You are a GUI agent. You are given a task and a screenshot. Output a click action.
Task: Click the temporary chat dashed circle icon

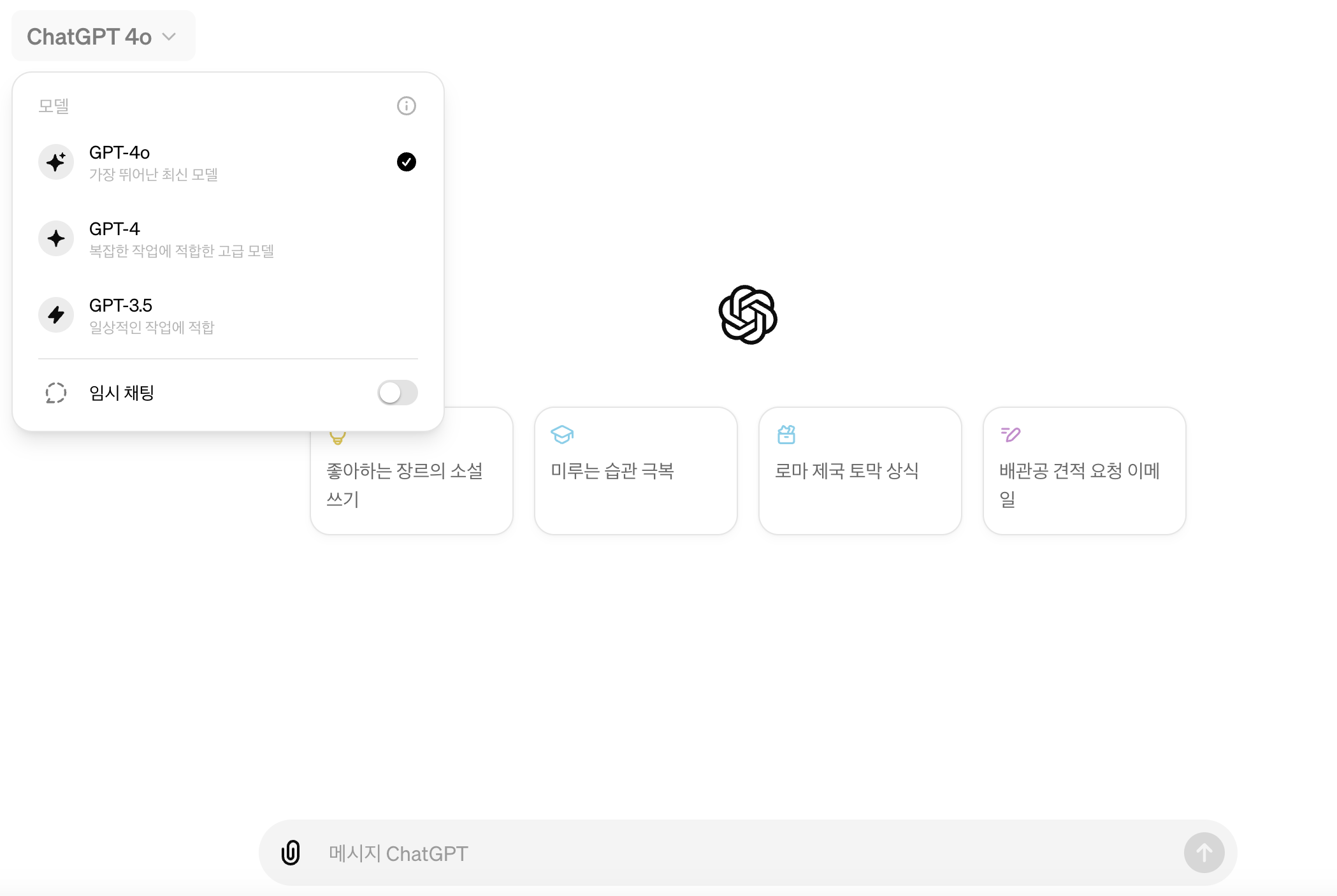coord(56,393)
